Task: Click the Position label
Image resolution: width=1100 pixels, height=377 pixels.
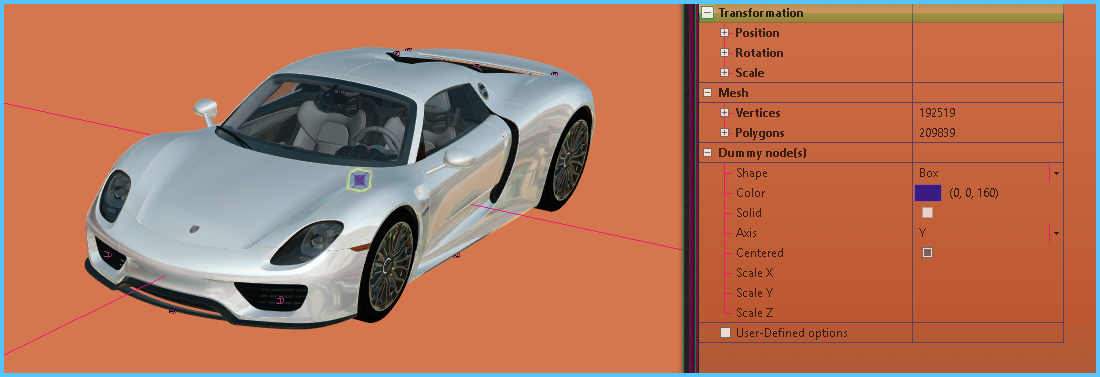Action: point(757,33)
